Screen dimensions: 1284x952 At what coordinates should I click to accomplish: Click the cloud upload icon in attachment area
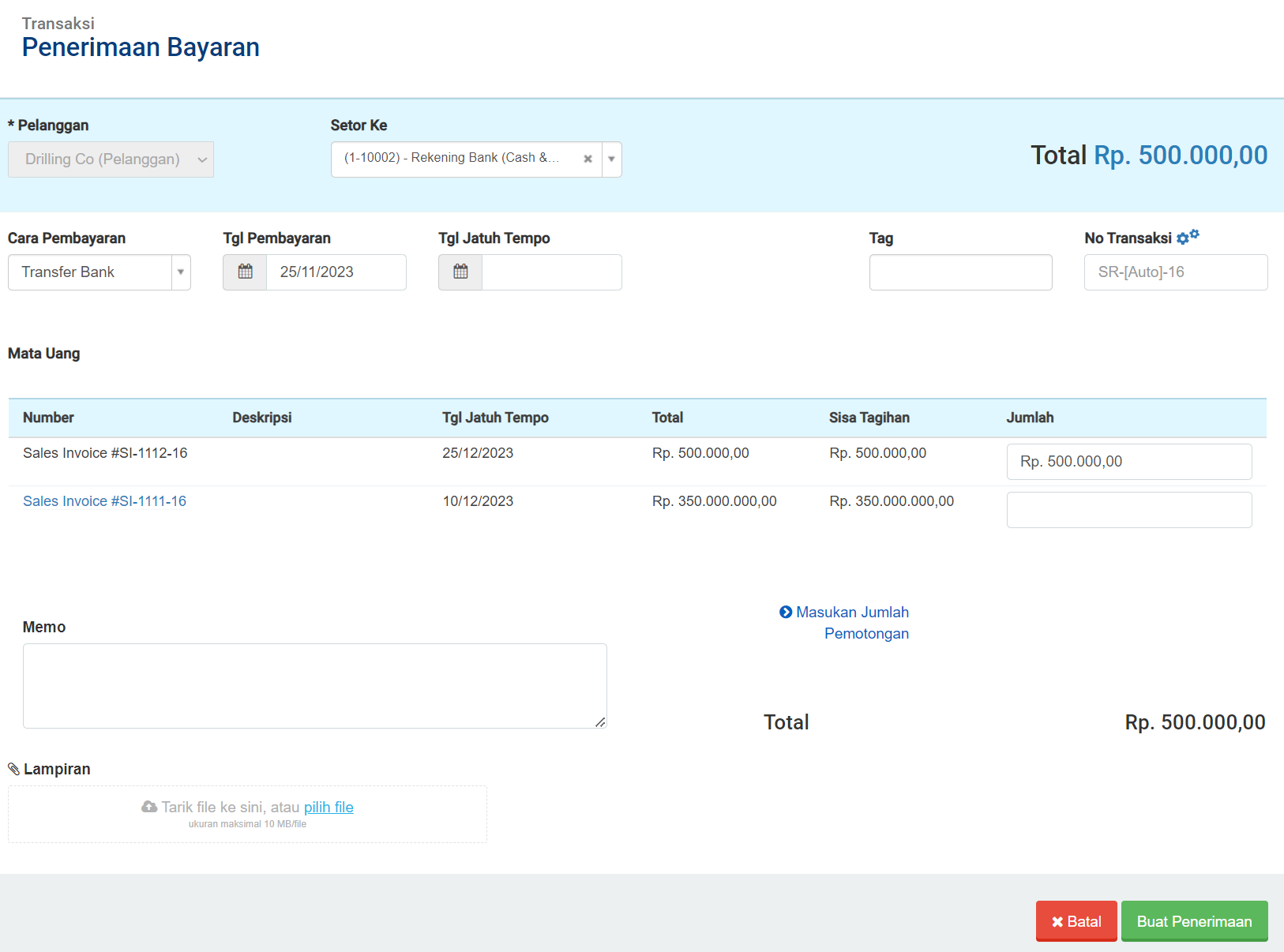click(149, 807)
